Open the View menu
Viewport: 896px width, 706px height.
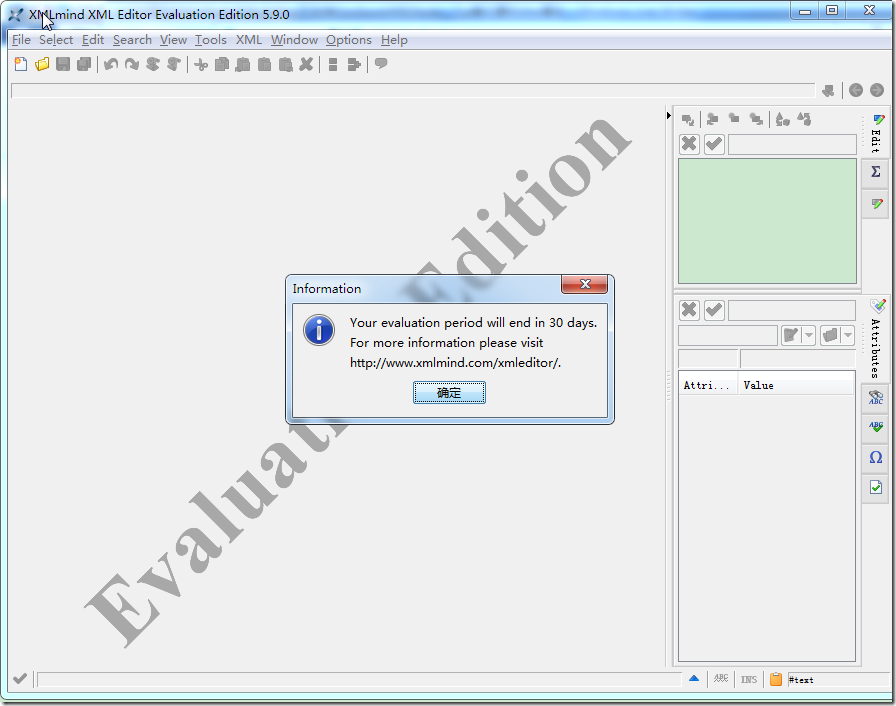coord(173,40)
